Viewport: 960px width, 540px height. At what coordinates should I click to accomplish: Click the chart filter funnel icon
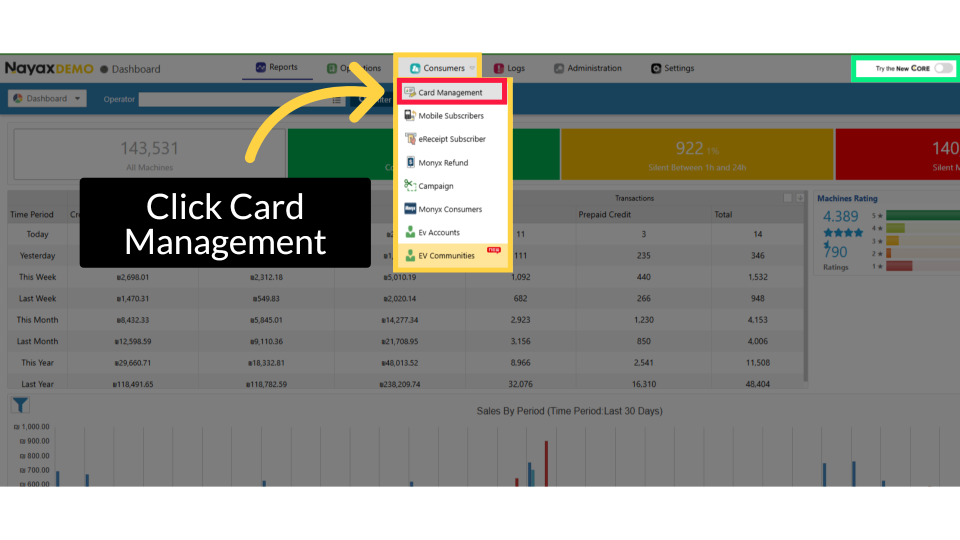pyautogui.click(x=20, y=405)
